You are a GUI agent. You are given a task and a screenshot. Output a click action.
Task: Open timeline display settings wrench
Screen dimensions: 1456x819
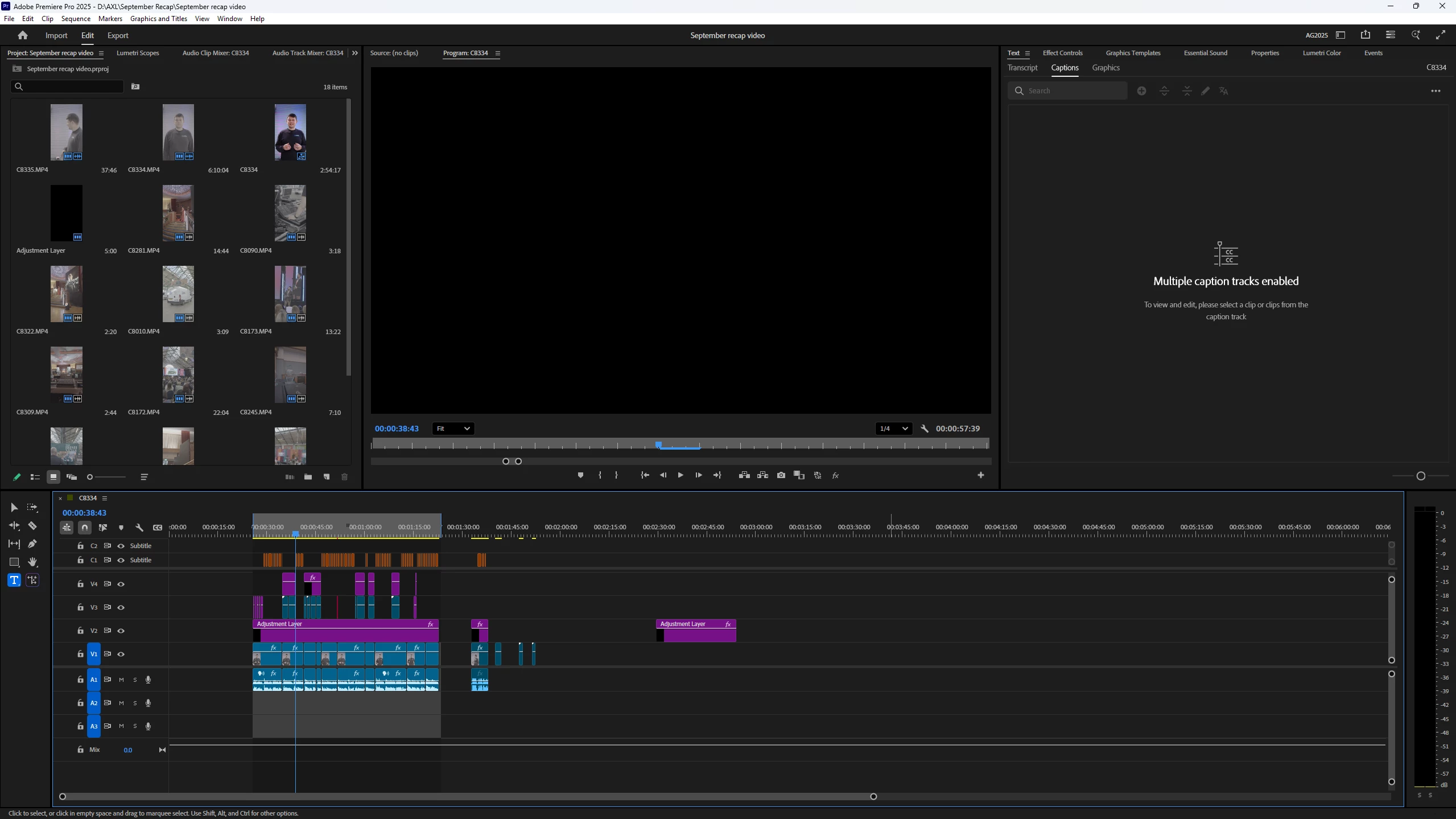tap(139, 528)
